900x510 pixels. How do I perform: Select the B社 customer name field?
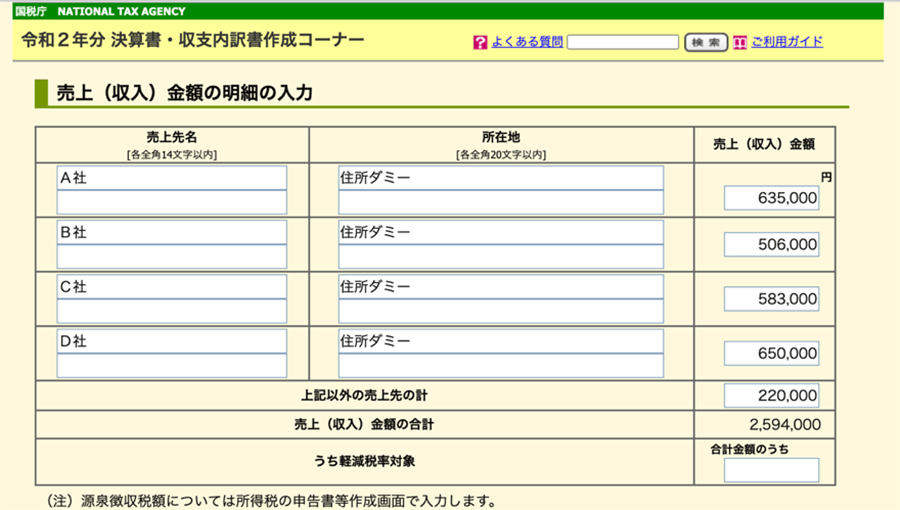pyautogui.click(x=172, y=232)
